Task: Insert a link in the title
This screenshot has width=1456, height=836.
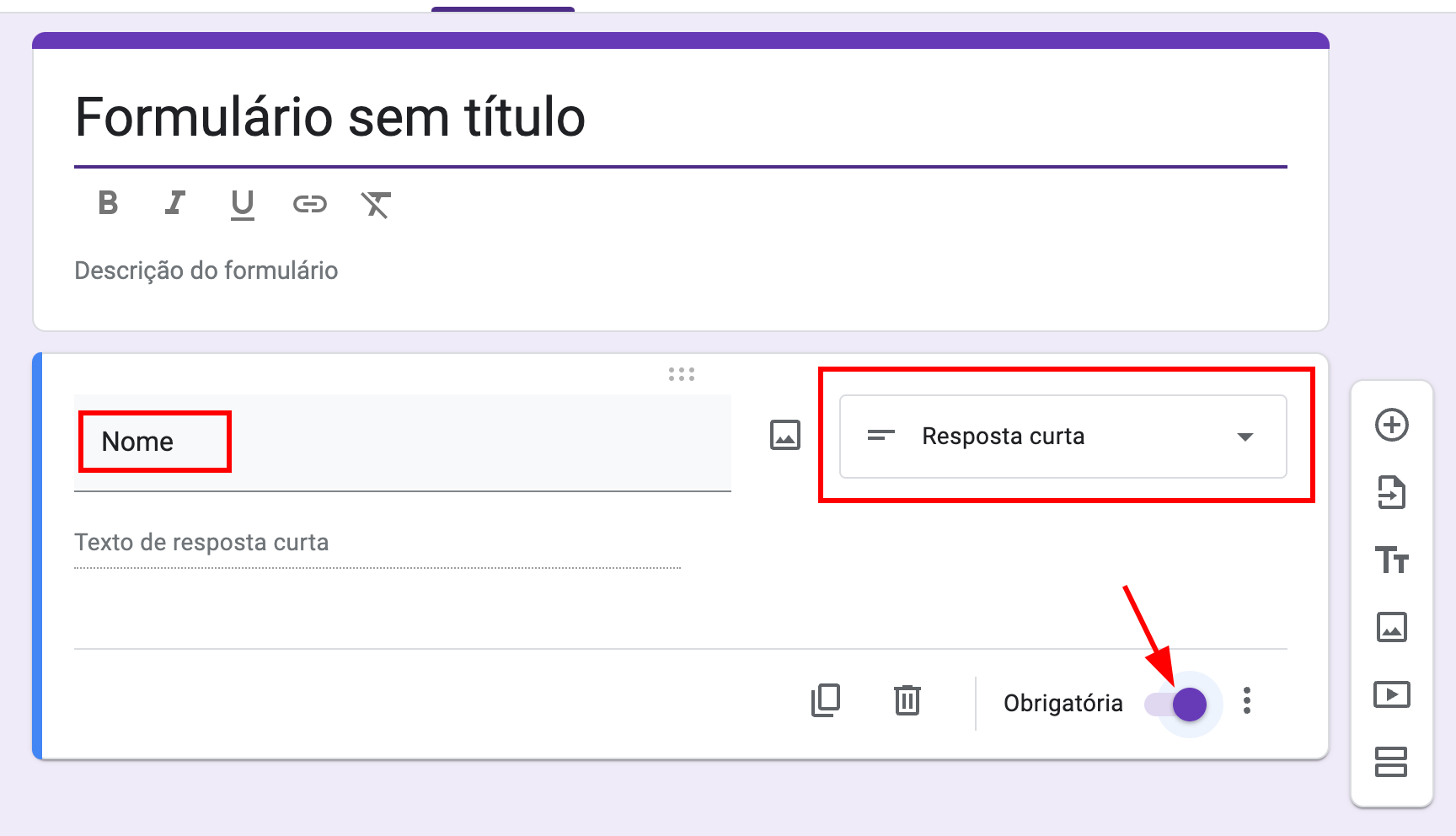Action: coord(309,204)
